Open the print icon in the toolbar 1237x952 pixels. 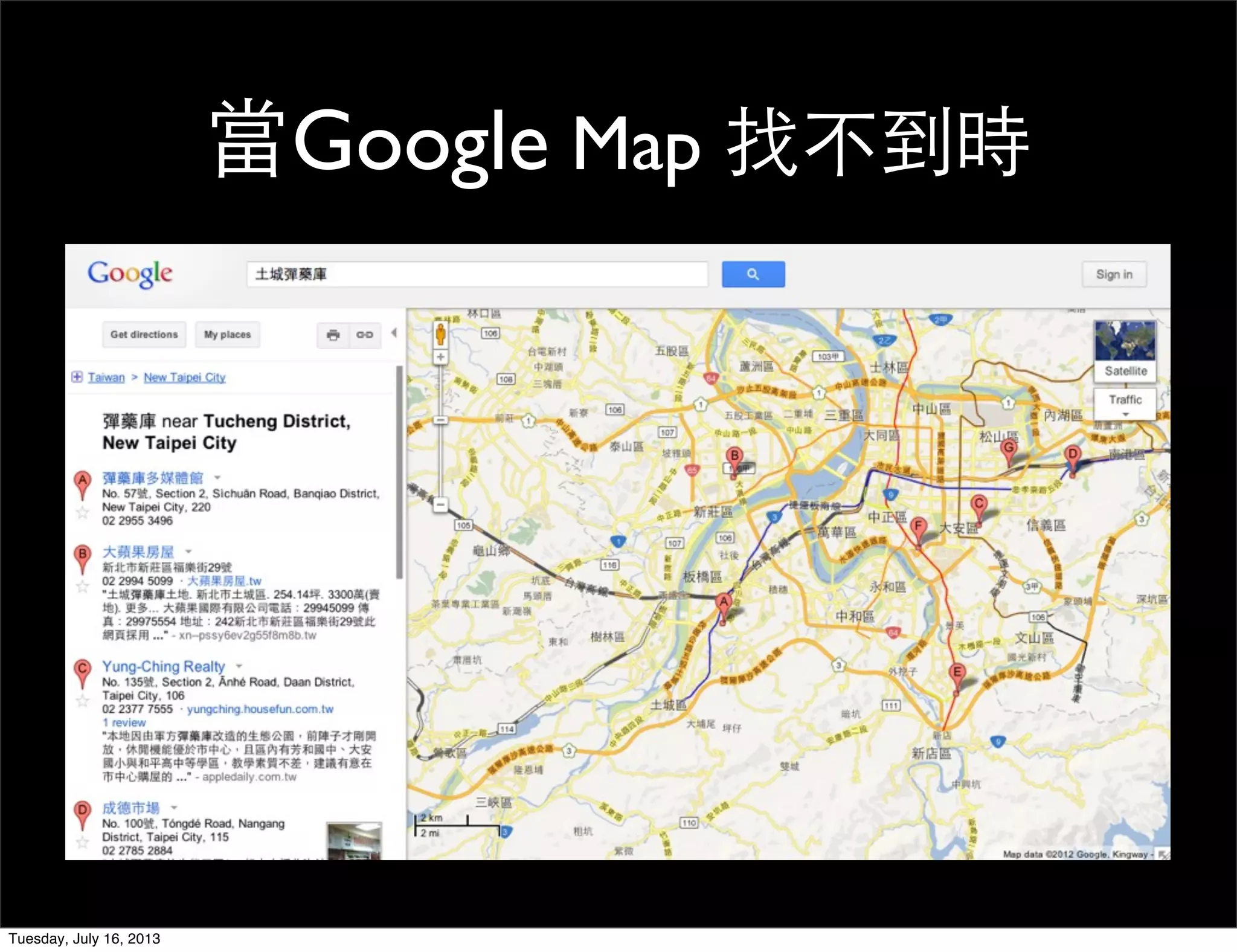point(333,335)
